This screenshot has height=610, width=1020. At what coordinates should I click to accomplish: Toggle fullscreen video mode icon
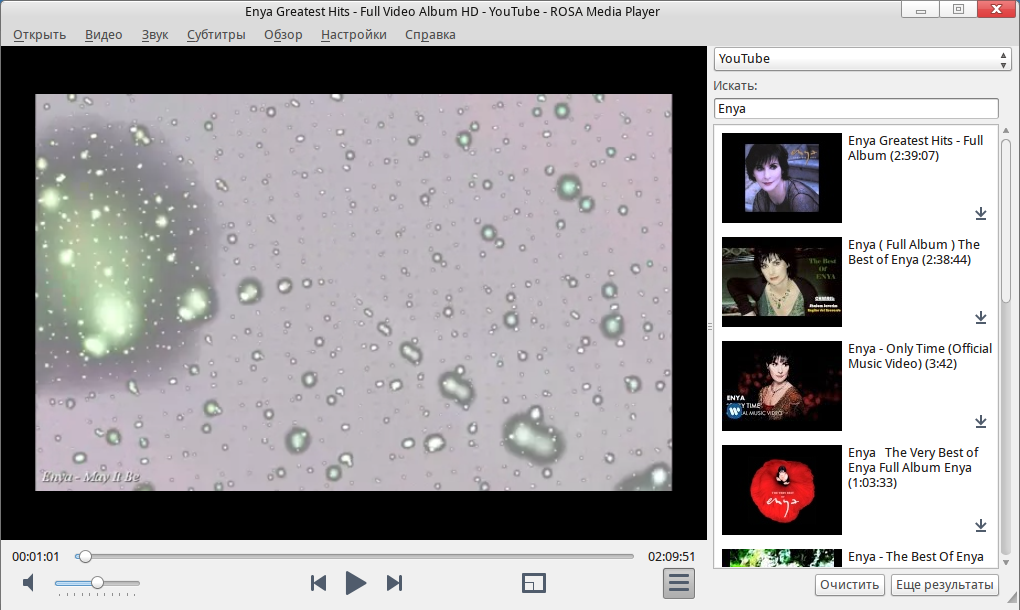pos(534,583)
